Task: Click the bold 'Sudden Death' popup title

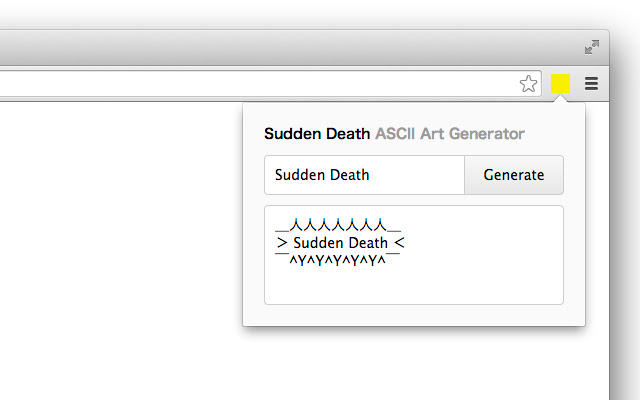Action: 316,133
